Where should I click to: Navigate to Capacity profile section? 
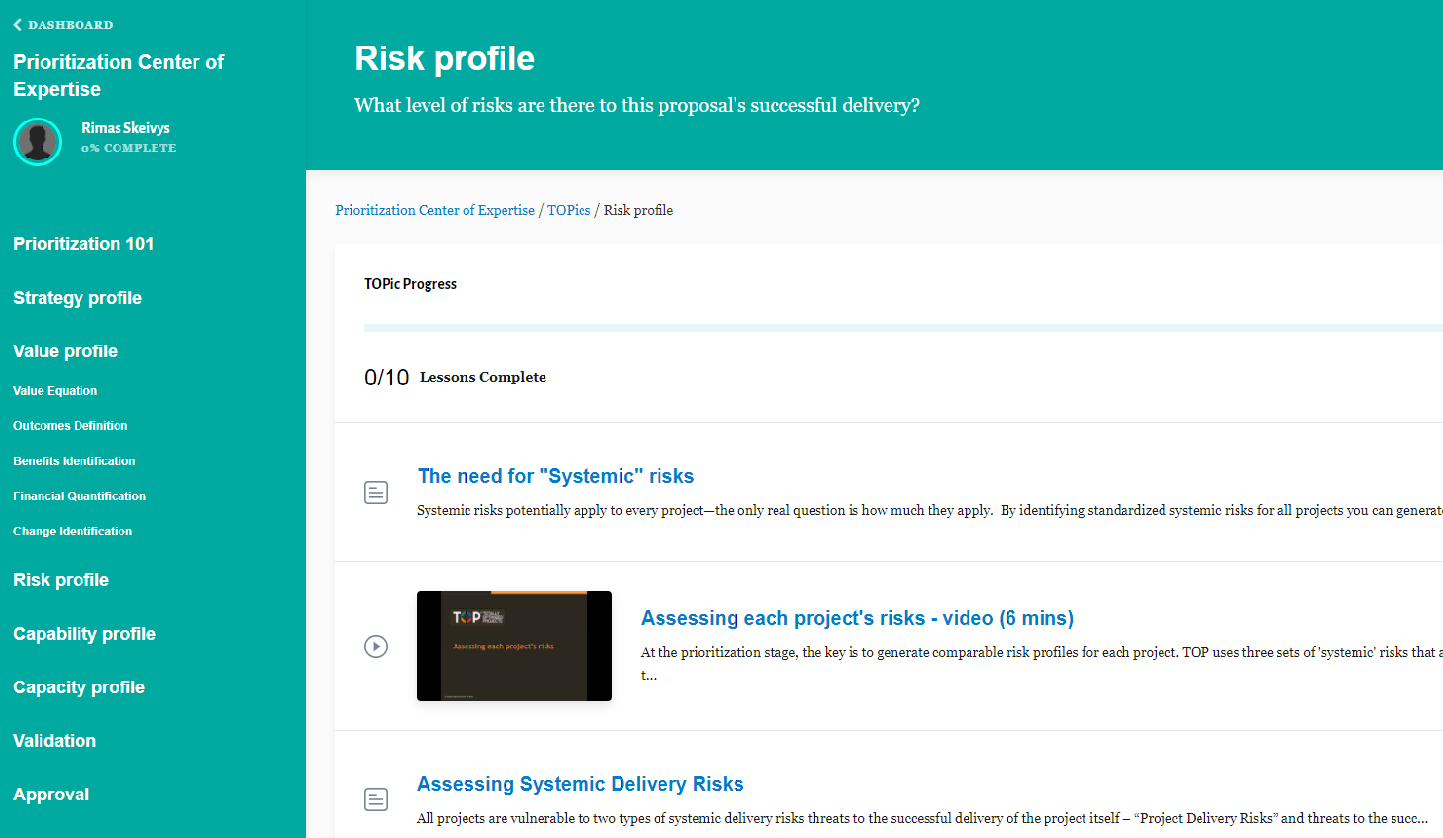79,687
